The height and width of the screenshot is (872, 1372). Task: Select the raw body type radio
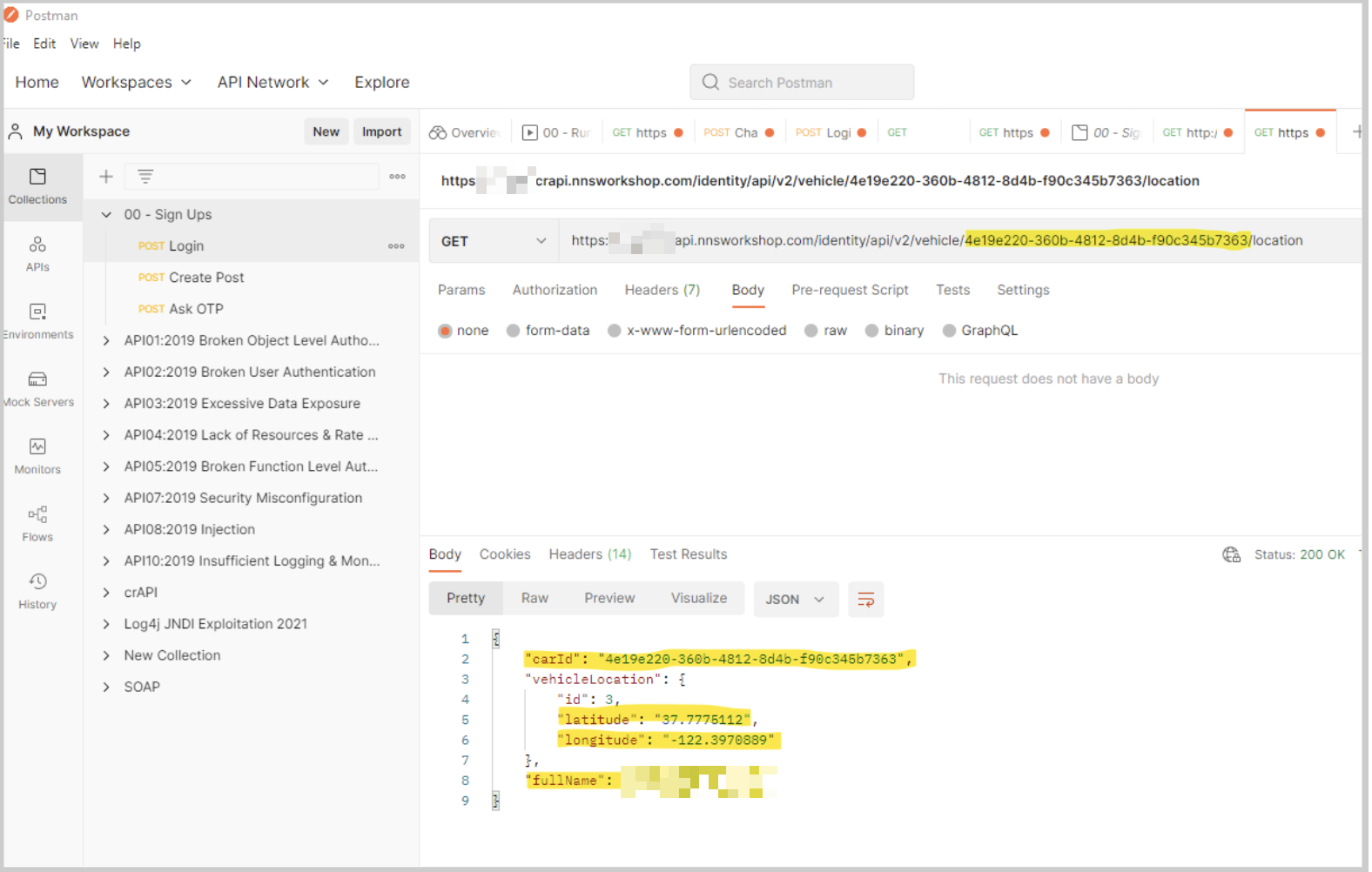tap(811, 331)
